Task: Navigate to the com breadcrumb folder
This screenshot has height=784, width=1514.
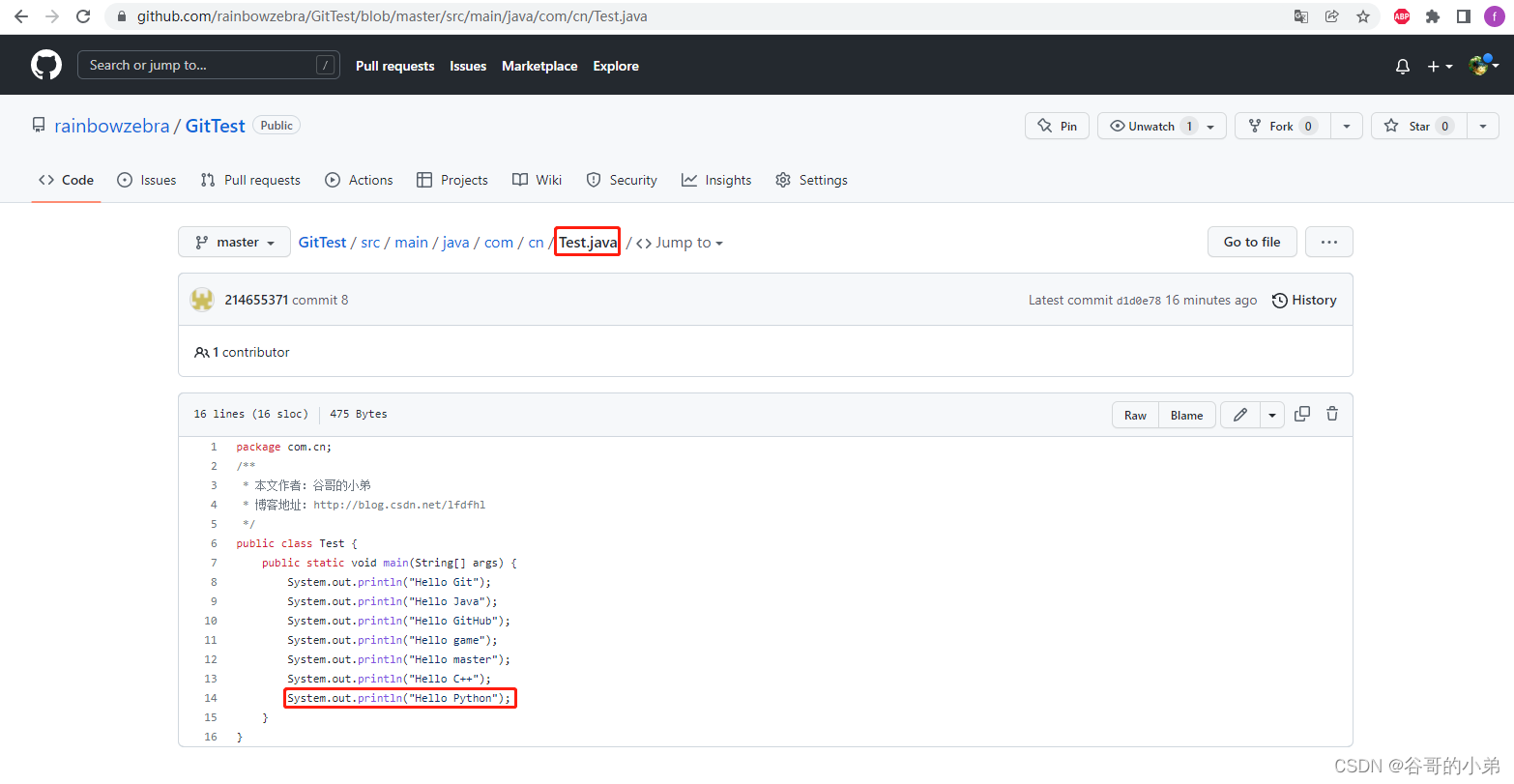Action: [499, 243]
